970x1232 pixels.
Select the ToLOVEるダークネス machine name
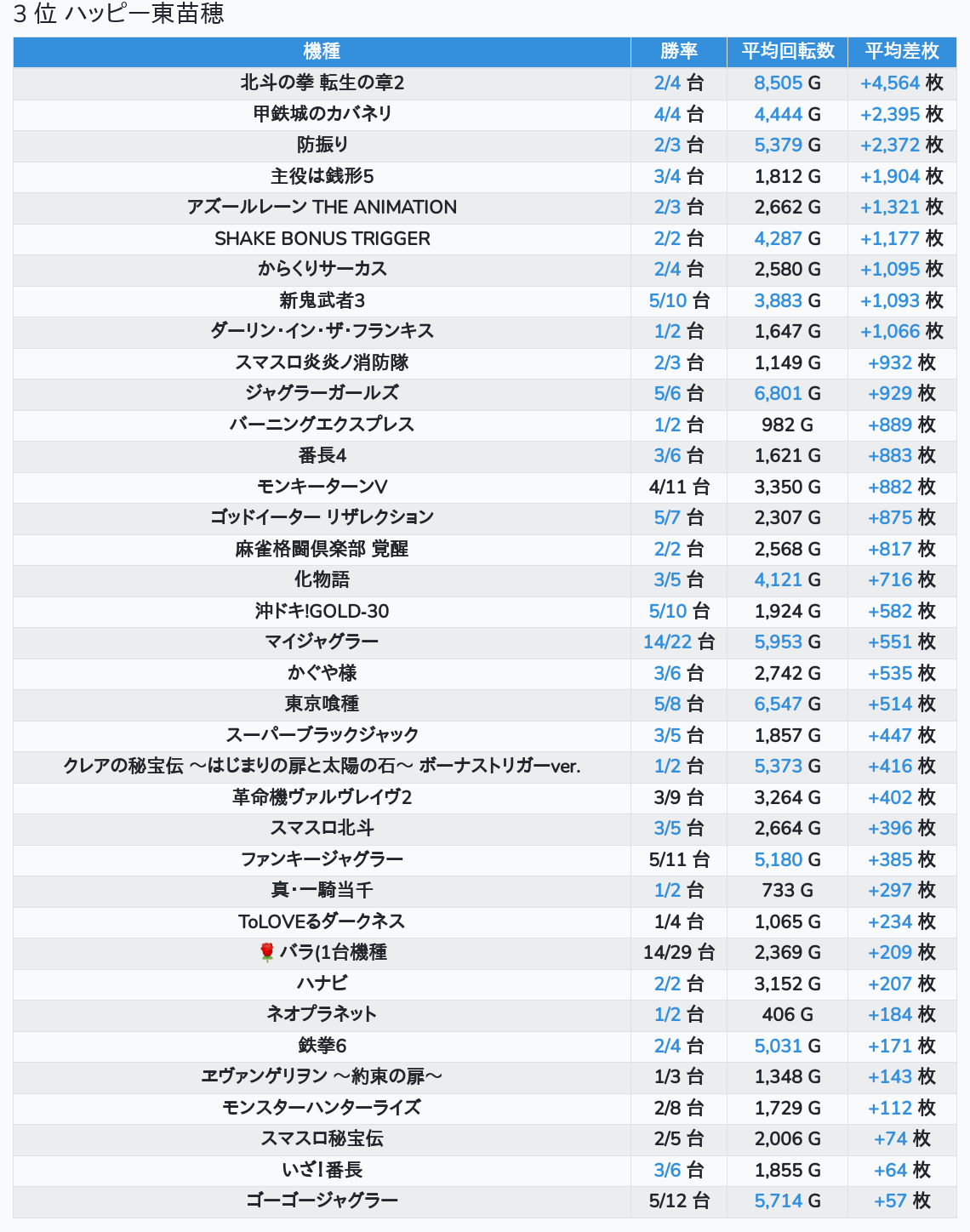click(322, 921)
